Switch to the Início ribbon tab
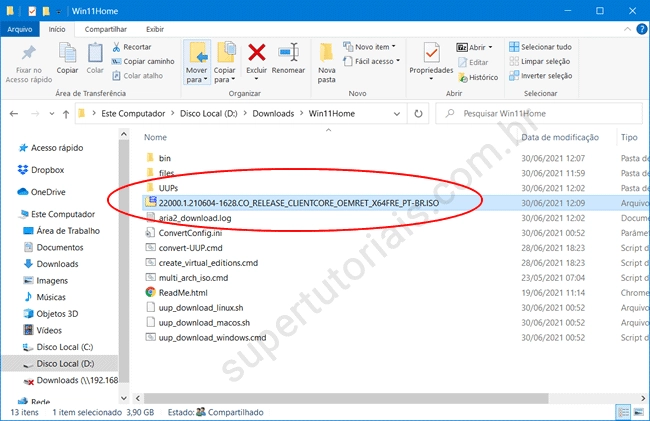 coord(57,29)
